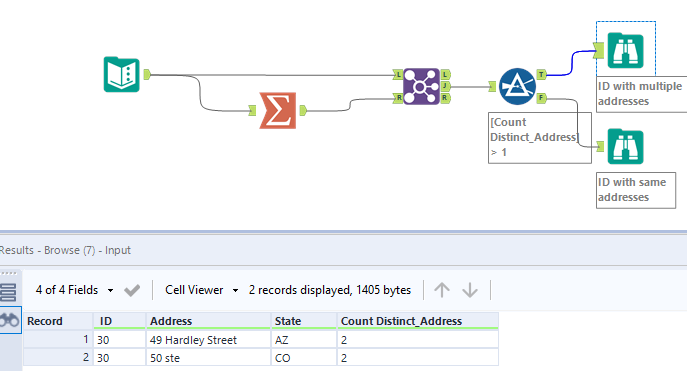
Task: Apply field selection with the checkmark icon
Action: point(132,290)
